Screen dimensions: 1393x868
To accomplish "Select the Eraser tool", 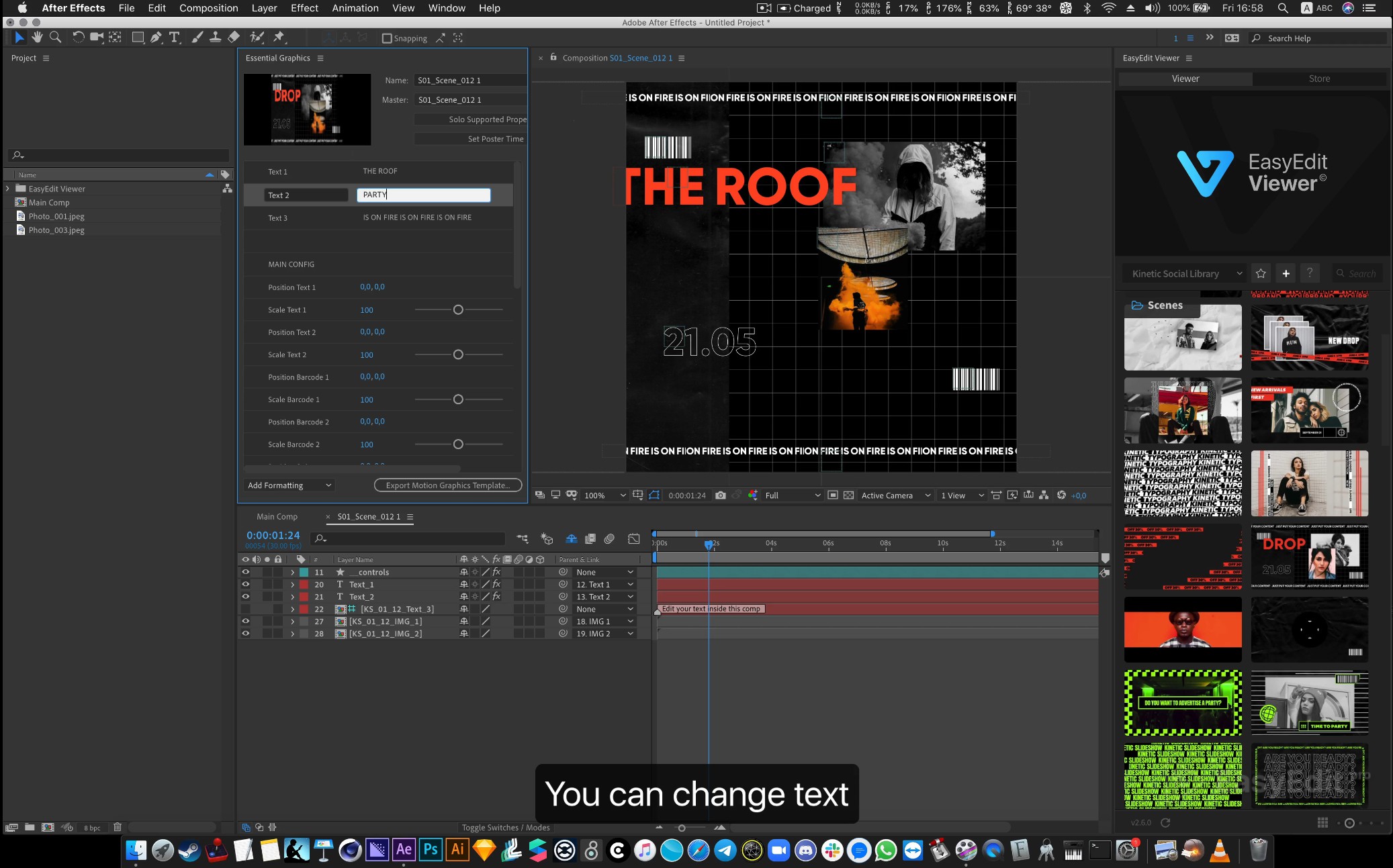I will coord(234,38).
